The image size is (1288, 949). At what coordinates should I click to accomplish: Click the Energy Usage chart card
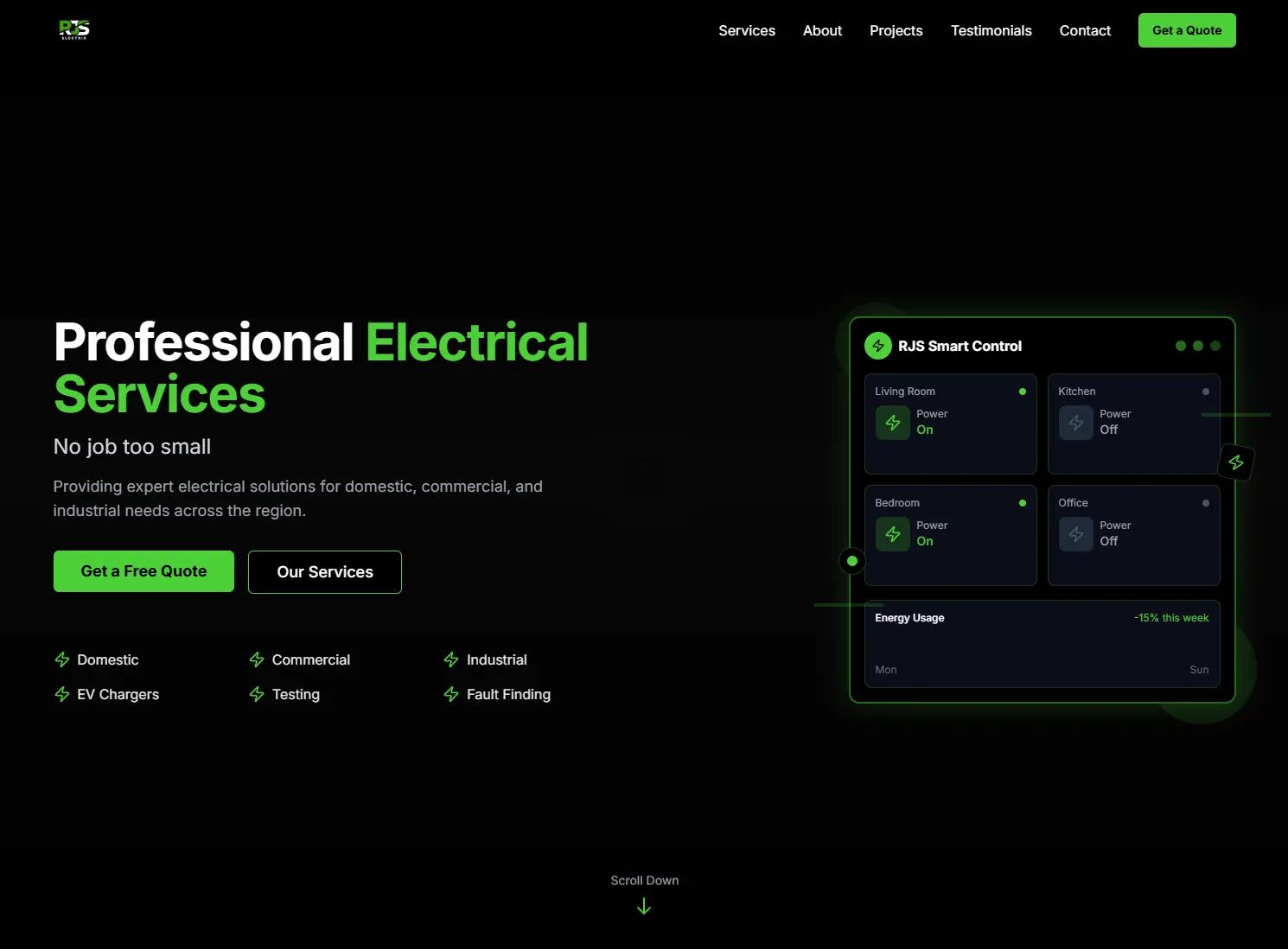coord(1042,644)
